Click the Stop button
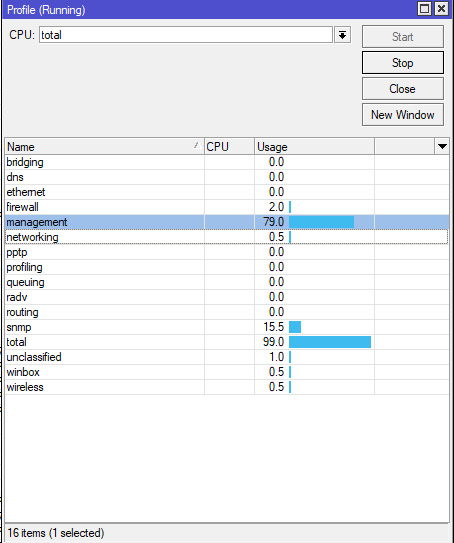The height and width of the screenshot is (543, 454). 403,63
